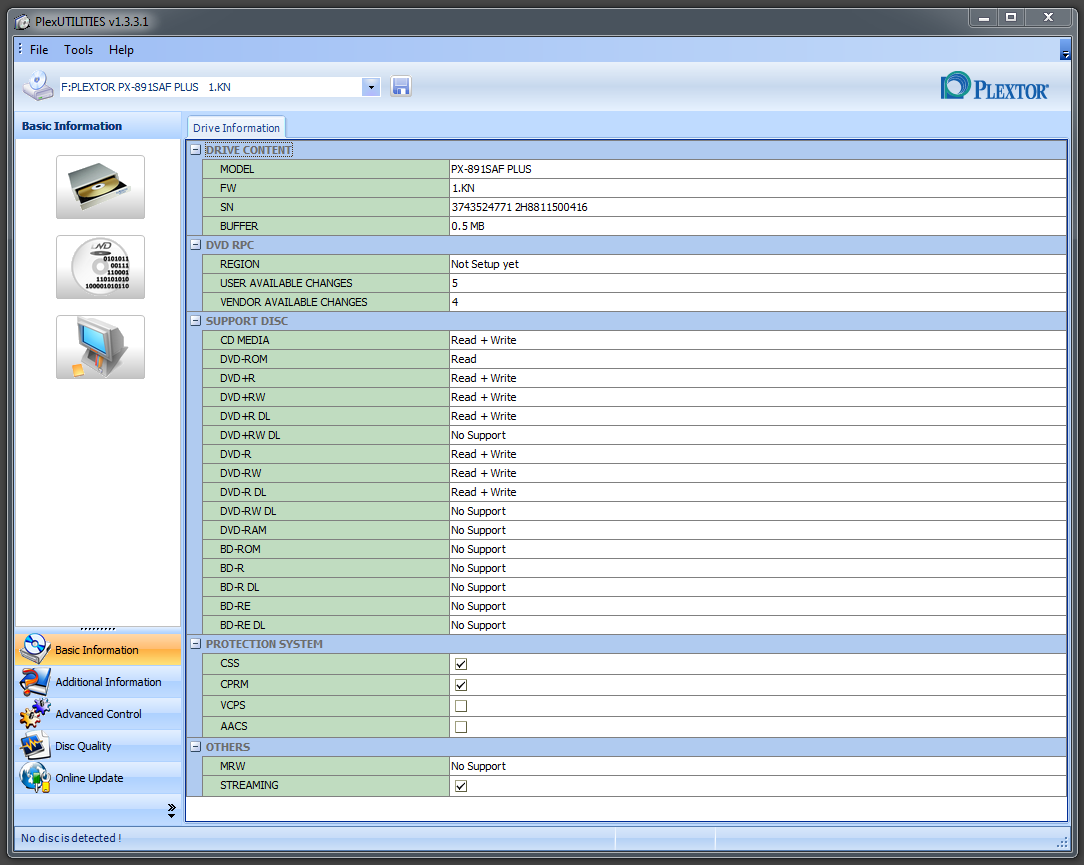Click the window resize grip corner
Image resolution: width=1084 pixels, height=865 pixels.
[x=1063, y=842]
